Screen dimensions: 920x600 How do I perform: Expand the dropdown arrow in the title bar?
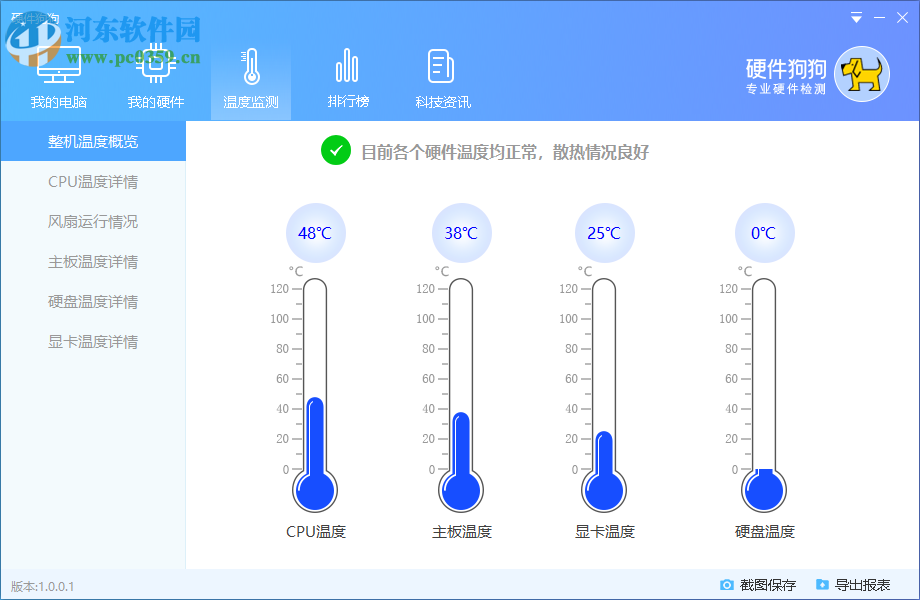coord(855,17)
